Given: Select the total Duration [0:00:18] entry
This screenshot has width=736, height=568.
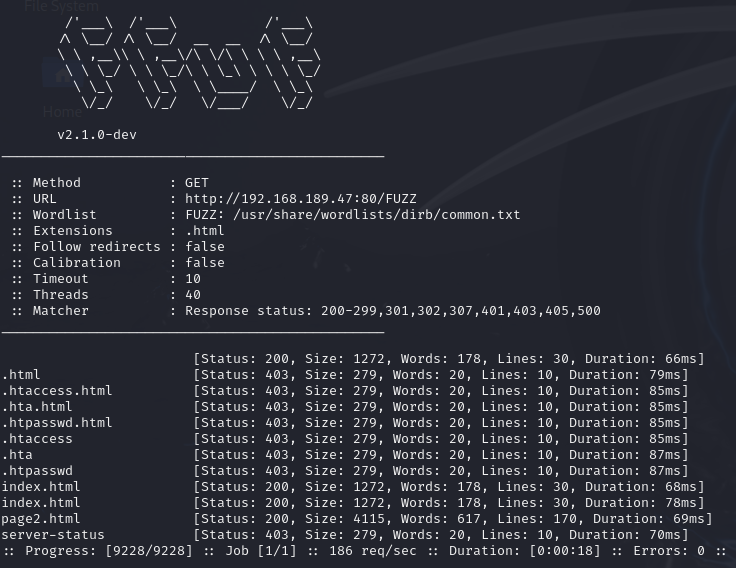Looking at the screenshot, I should (525, 551).
